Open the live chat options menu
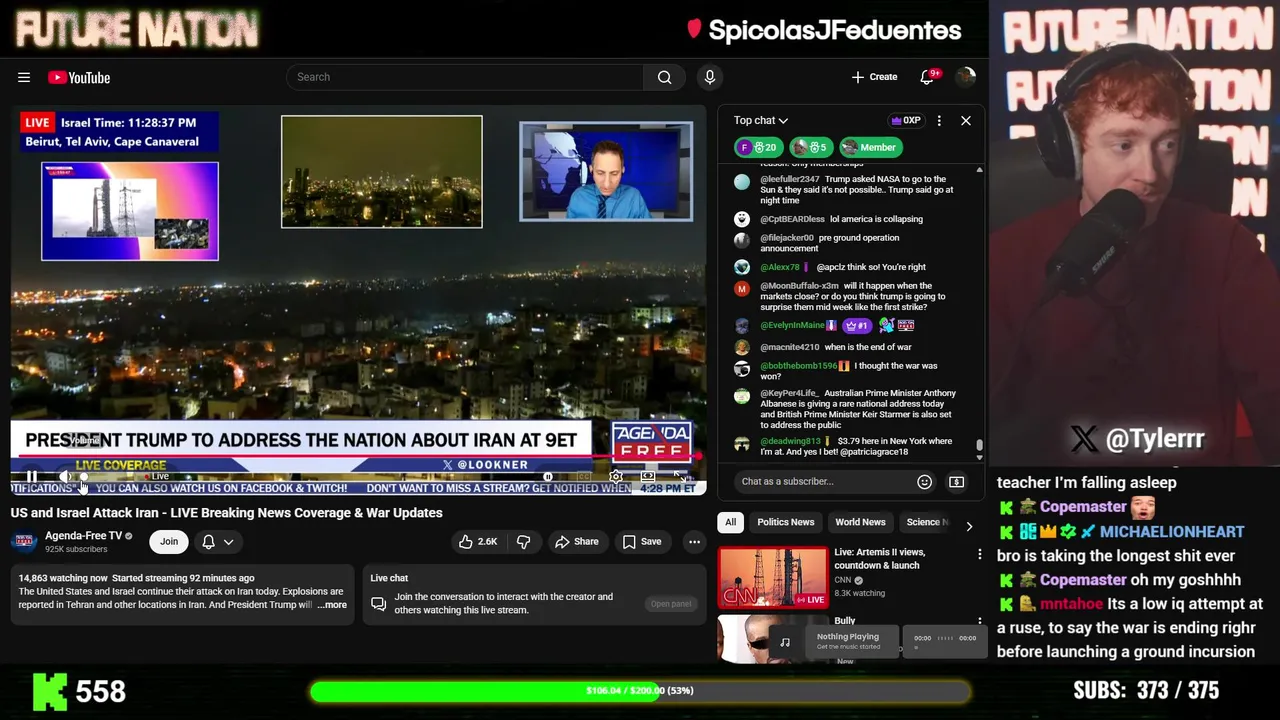The height and width of the screenshot is (720, 1280). tap(939, 121)
